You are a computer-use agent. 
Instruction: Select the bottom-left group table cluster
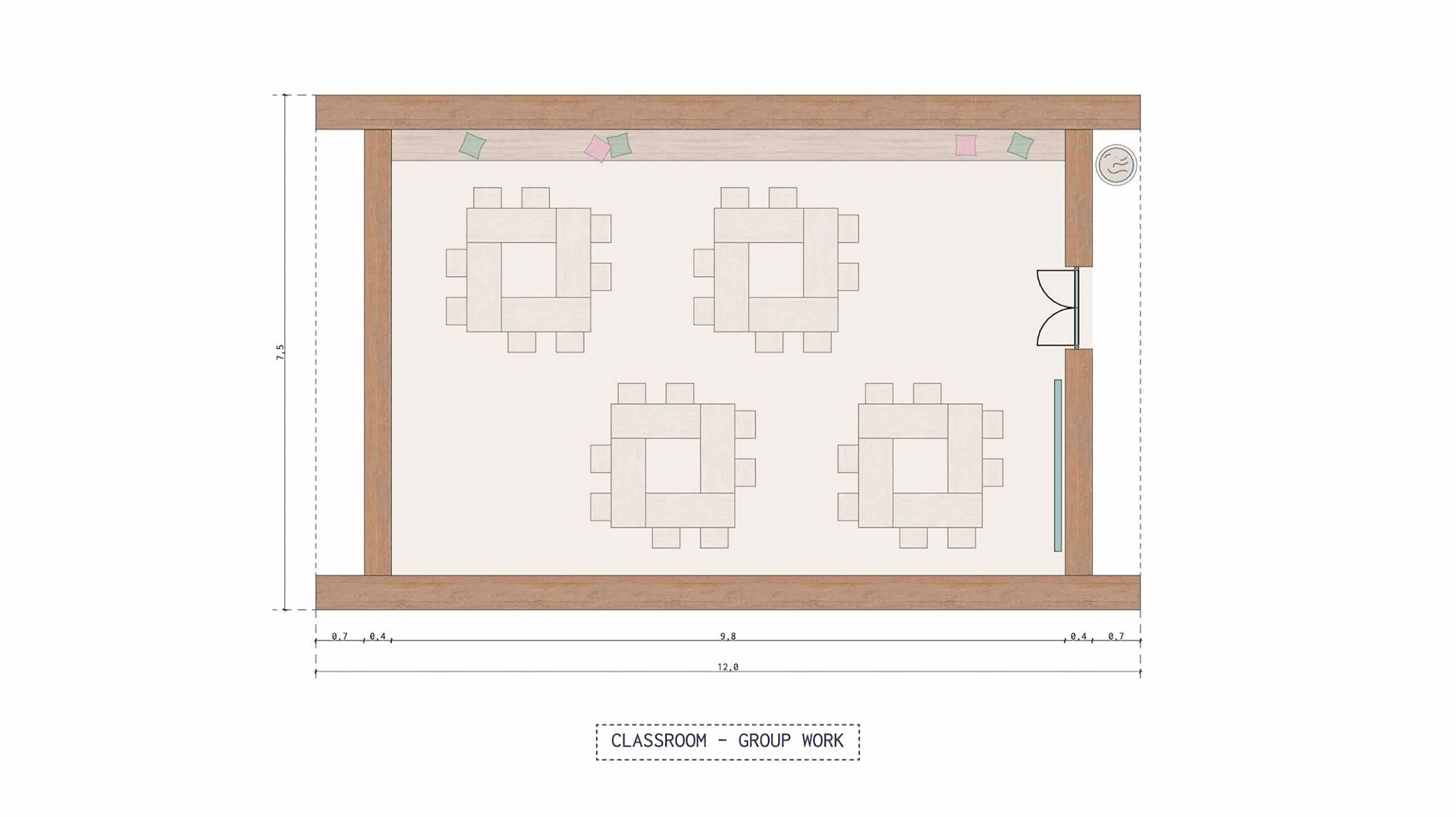tap(673, 465)
